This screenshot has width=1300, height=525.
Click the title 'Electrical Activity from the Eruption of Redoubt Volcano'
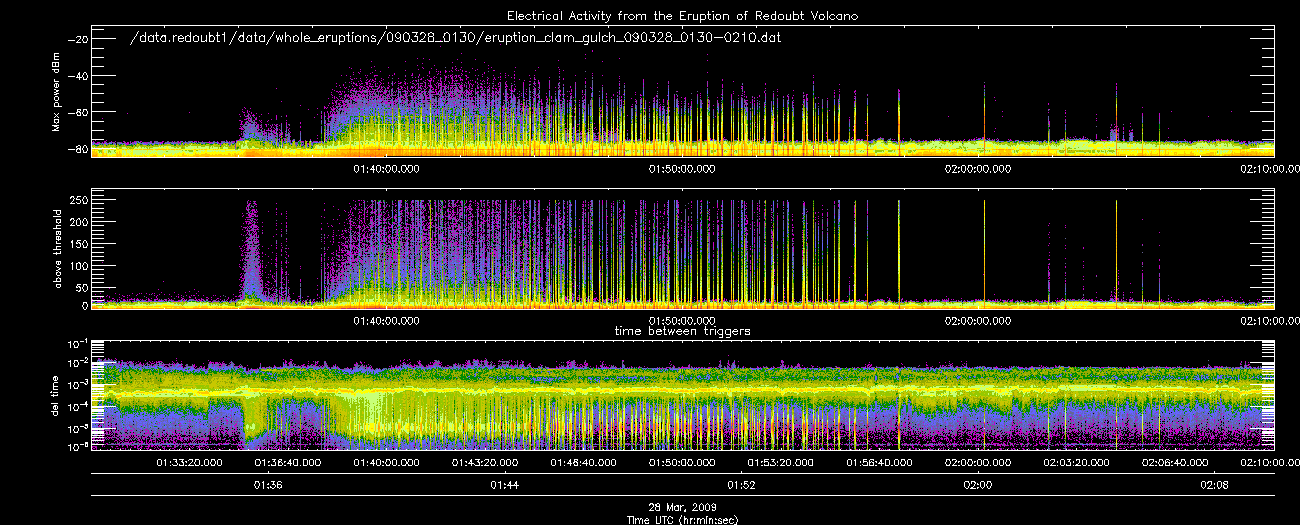point(682,16)
